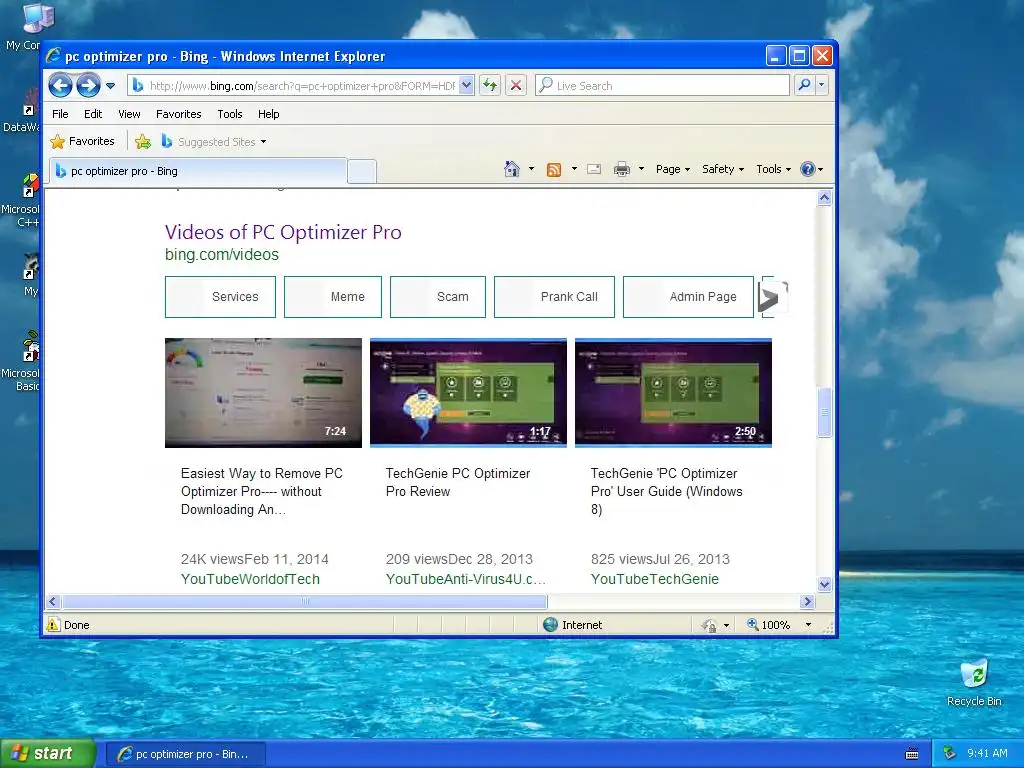1024x768 pixels.
Task: Click the RSS feeds icon
Action: [554, 170]
